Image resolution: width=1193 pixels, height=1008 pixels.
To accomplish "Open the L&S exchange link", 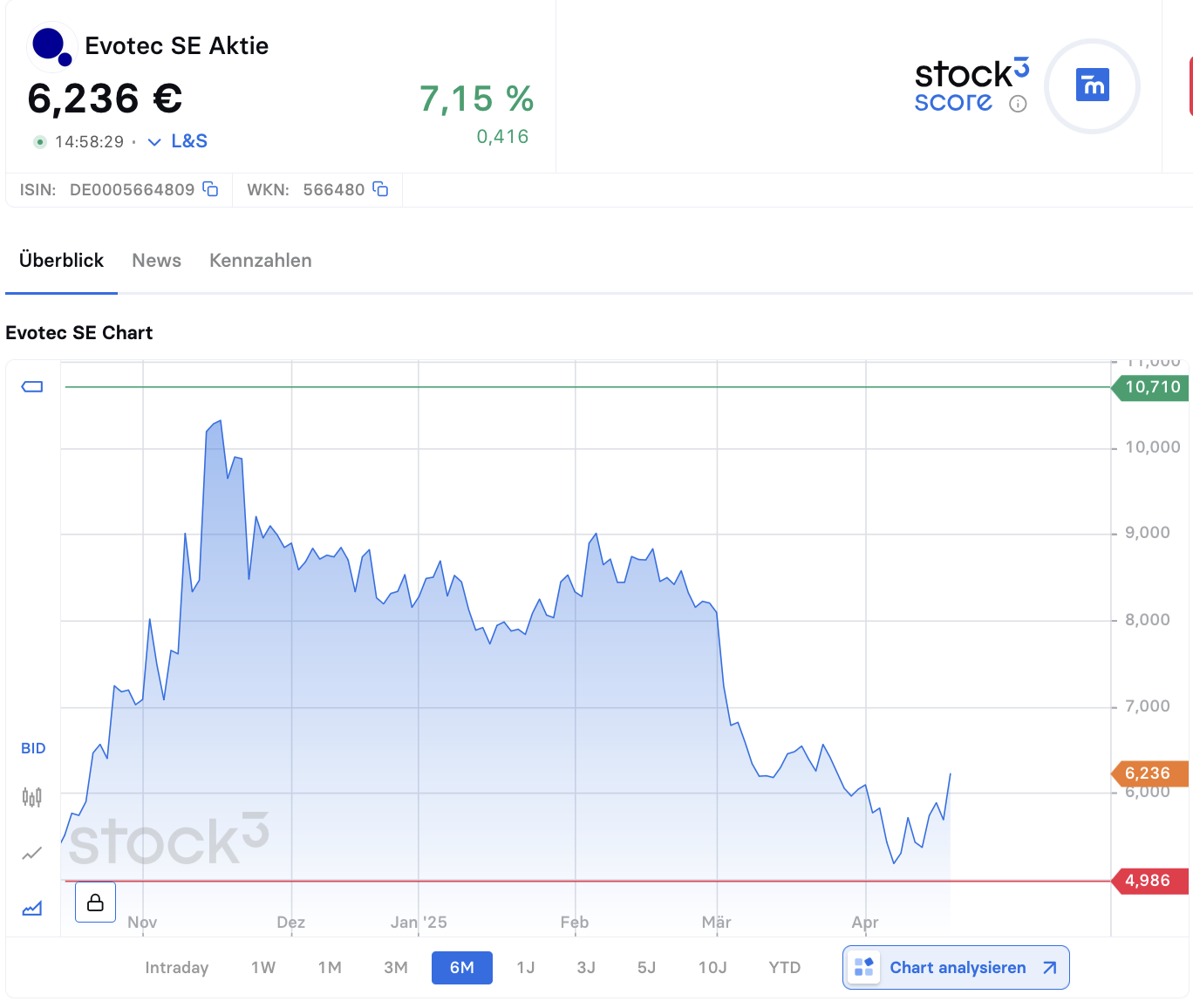I will (x=189, y=141).
